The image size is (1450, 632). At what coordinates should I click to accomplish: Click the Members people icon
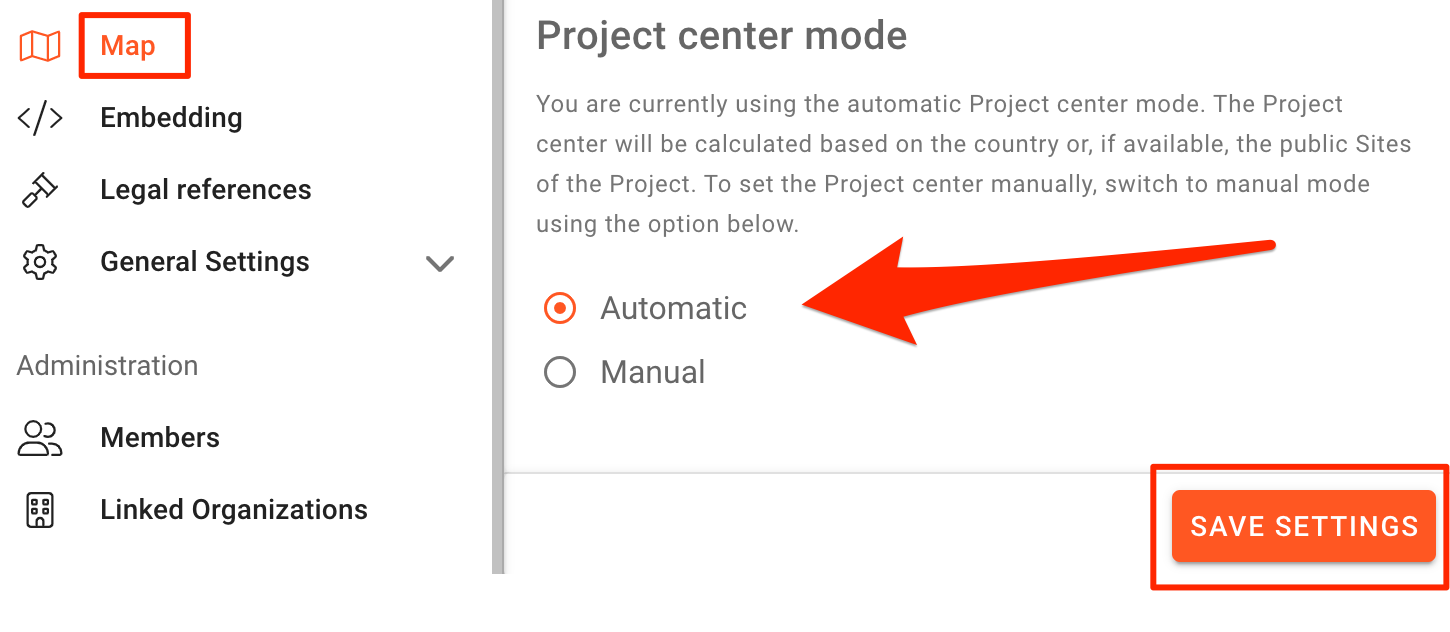click(x=40, y=438)
